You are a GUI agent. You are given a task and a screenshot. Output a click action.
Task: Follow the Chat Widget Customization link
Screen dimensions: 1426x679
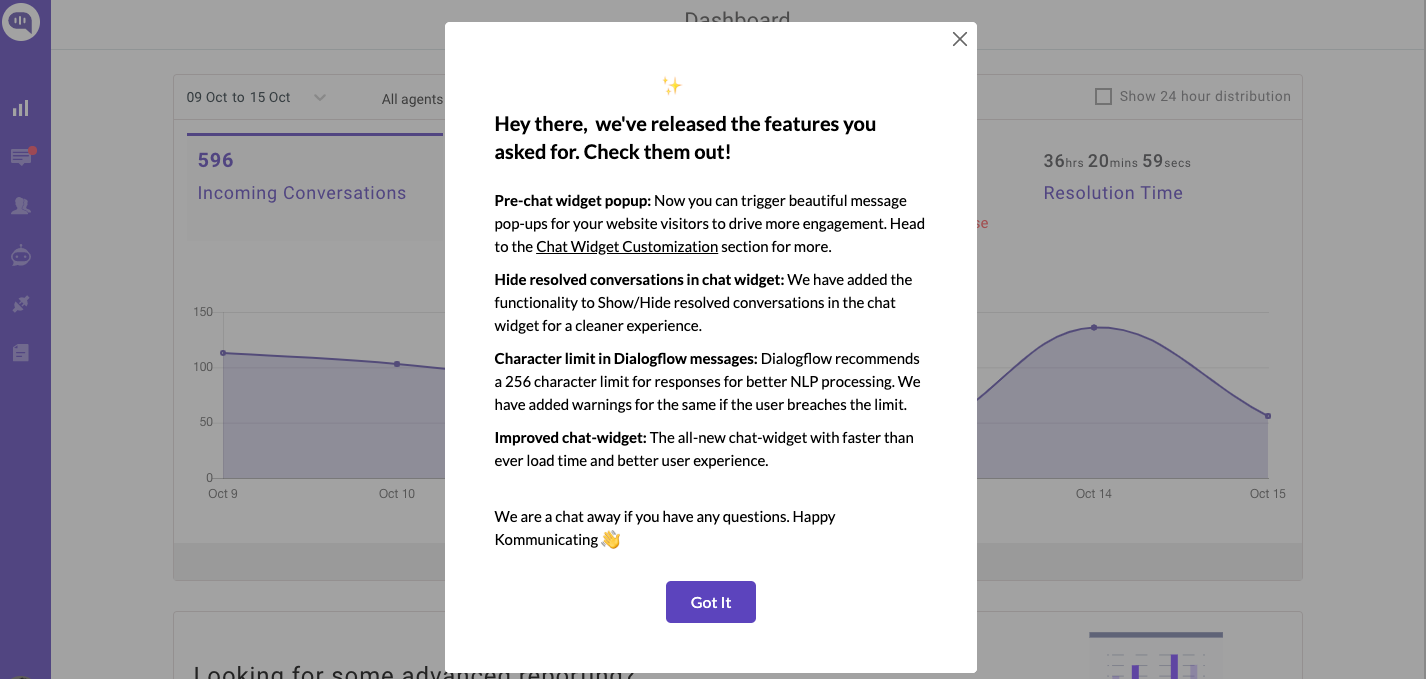coord(626,247)
